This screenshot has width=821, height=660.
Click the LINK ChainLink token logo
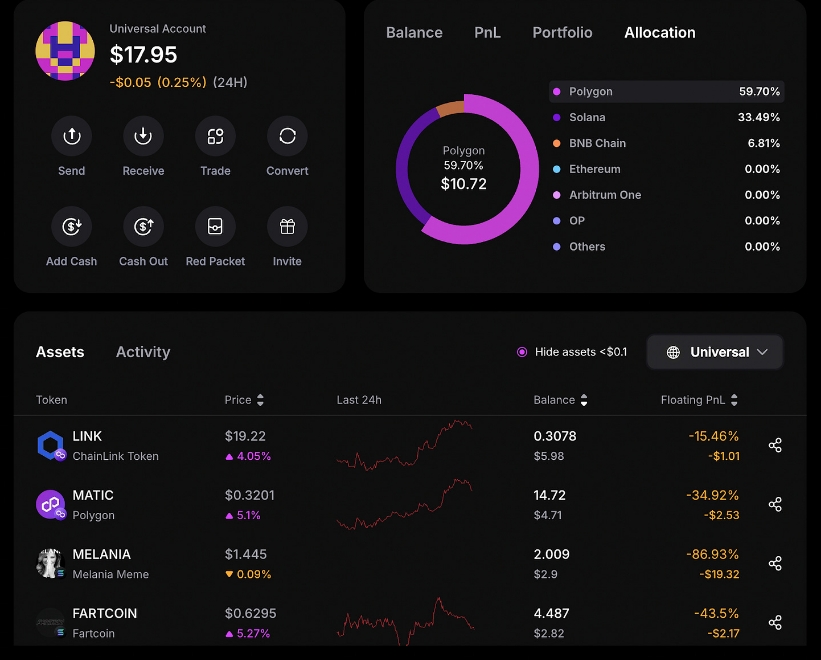coord(51,445)
